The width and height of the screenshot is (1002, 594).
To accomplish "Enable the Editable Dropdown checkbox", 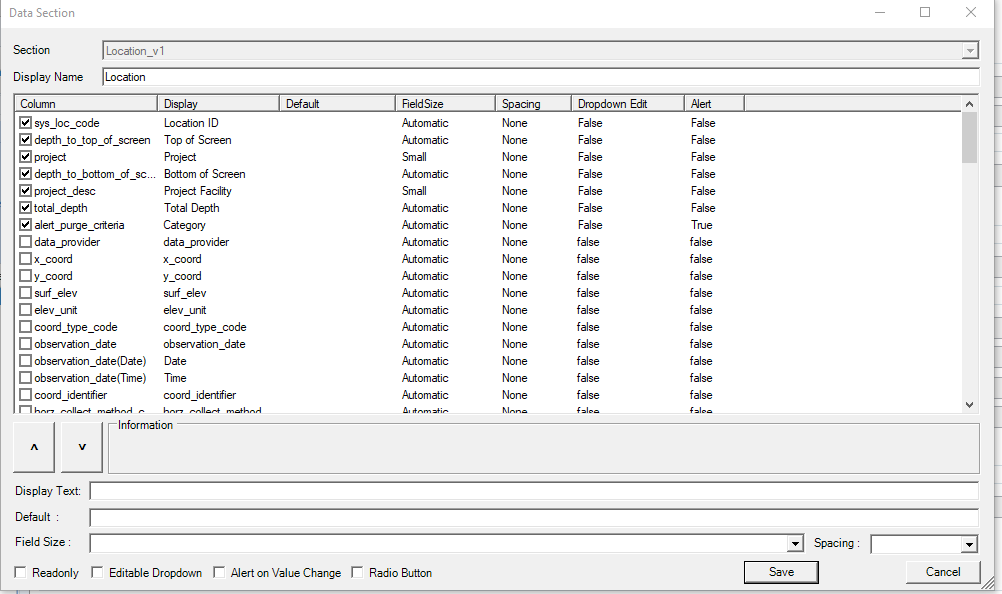I will click(96, 572).
